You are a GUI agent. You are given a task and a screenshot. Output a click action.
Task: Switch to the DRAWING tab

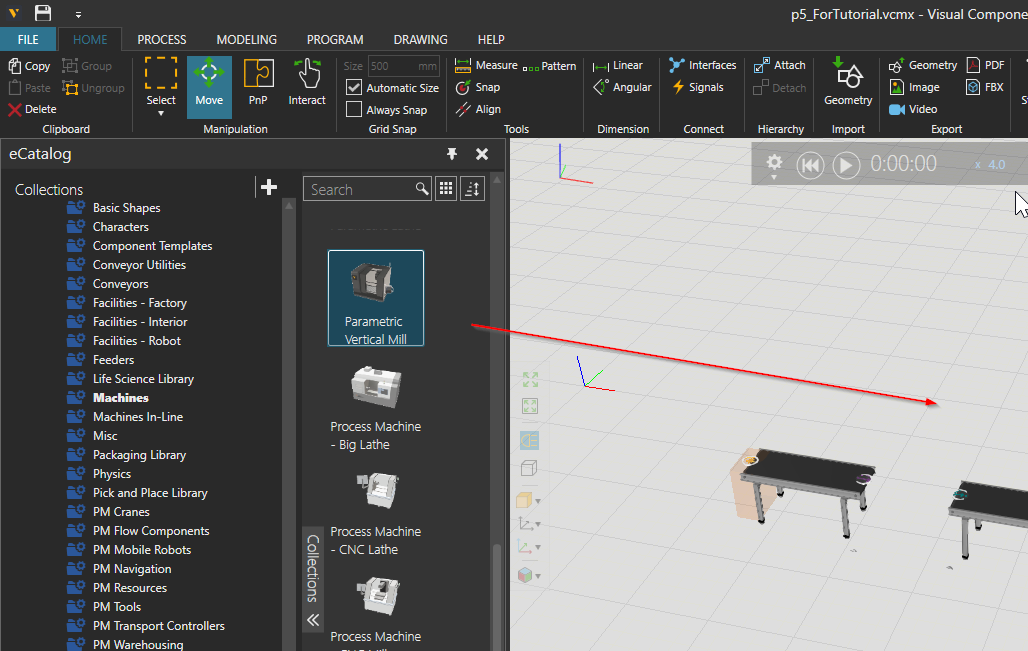420,39
